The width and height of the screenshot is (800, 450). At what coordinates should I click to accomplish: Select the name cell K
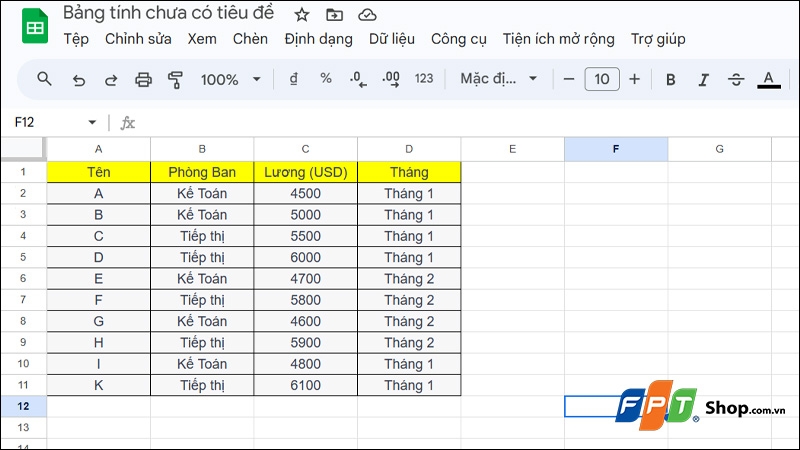(98, 385)
